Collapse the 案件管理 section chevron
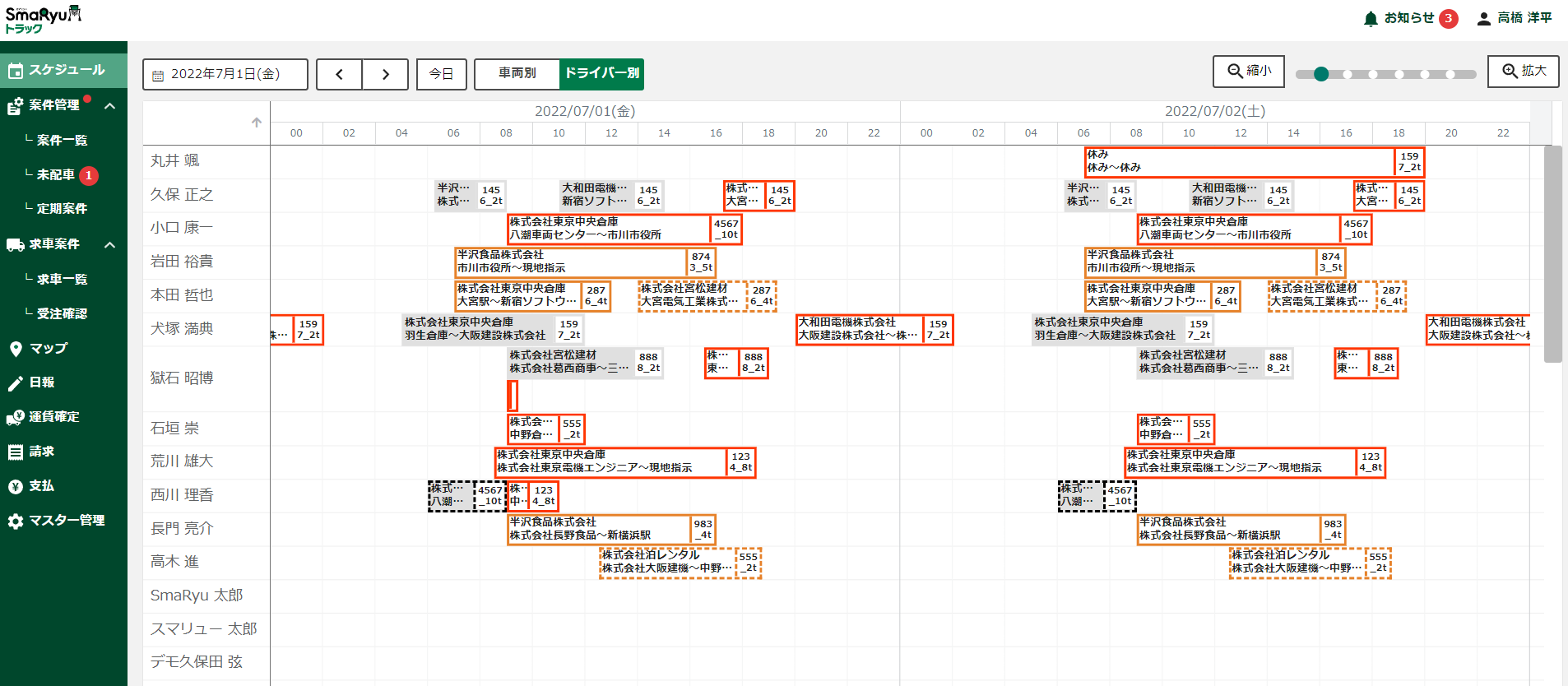 pos(110,106)
